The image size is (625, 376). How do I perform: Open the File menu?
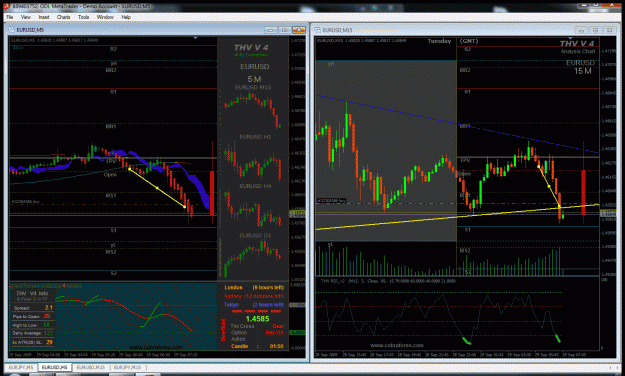click(10, 17)
